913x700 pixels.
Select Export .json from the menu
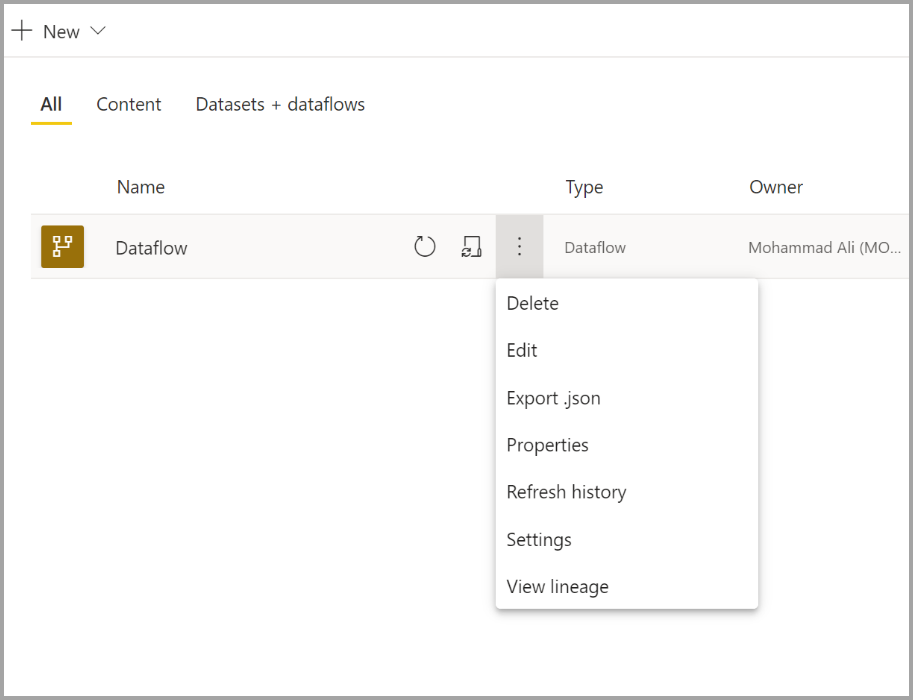(x=553, y=397)
